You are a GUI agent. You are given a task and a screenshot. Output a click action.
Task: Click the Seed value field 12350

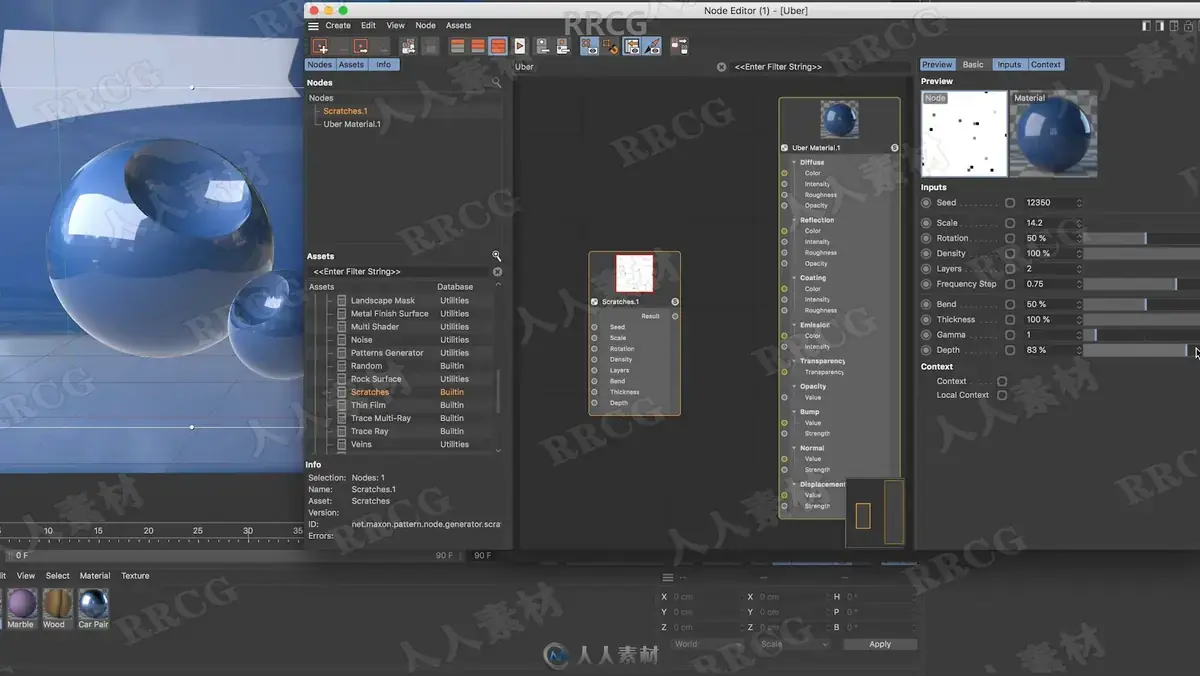1052,203
